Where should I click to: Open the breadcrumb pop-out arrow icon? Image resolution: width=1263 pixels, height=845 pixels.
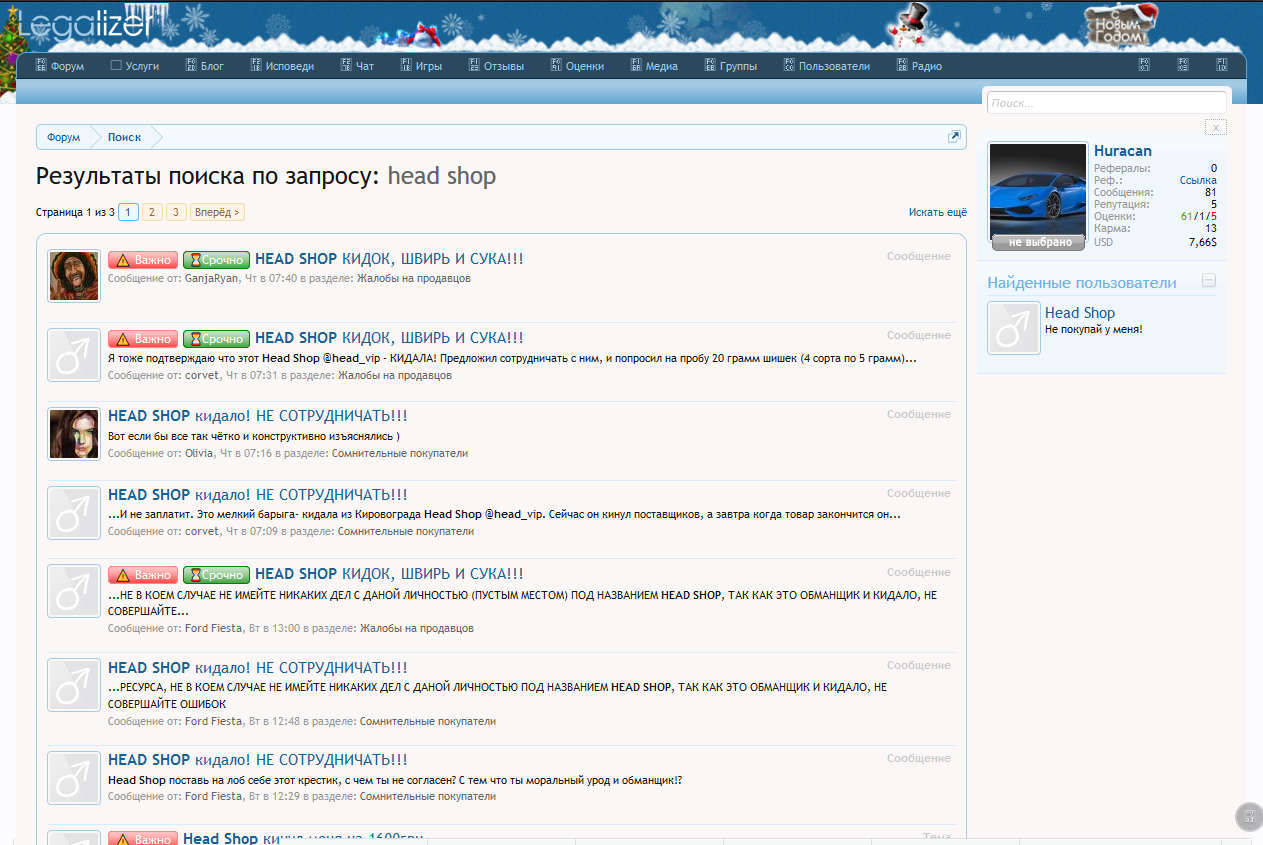954,137
